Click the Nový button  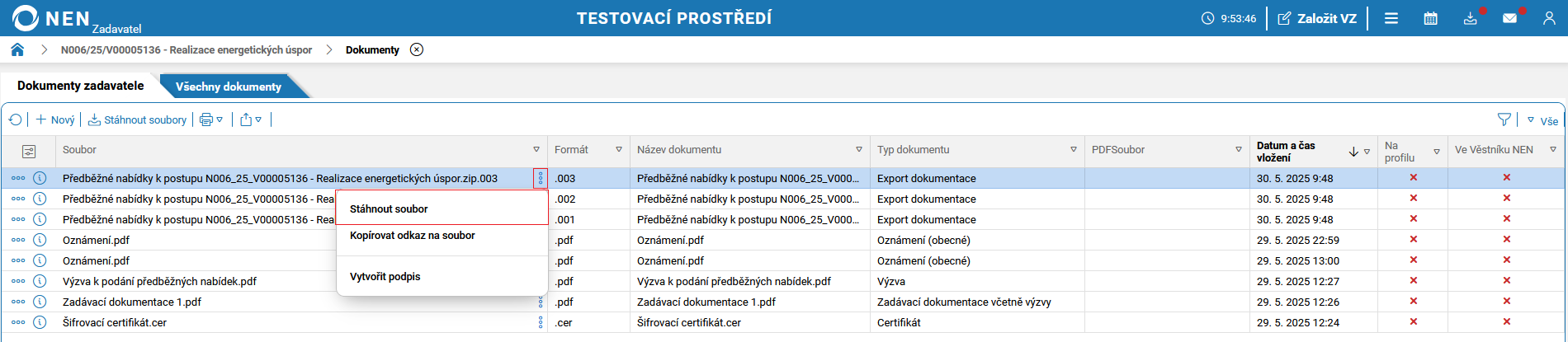pos(55,120)
